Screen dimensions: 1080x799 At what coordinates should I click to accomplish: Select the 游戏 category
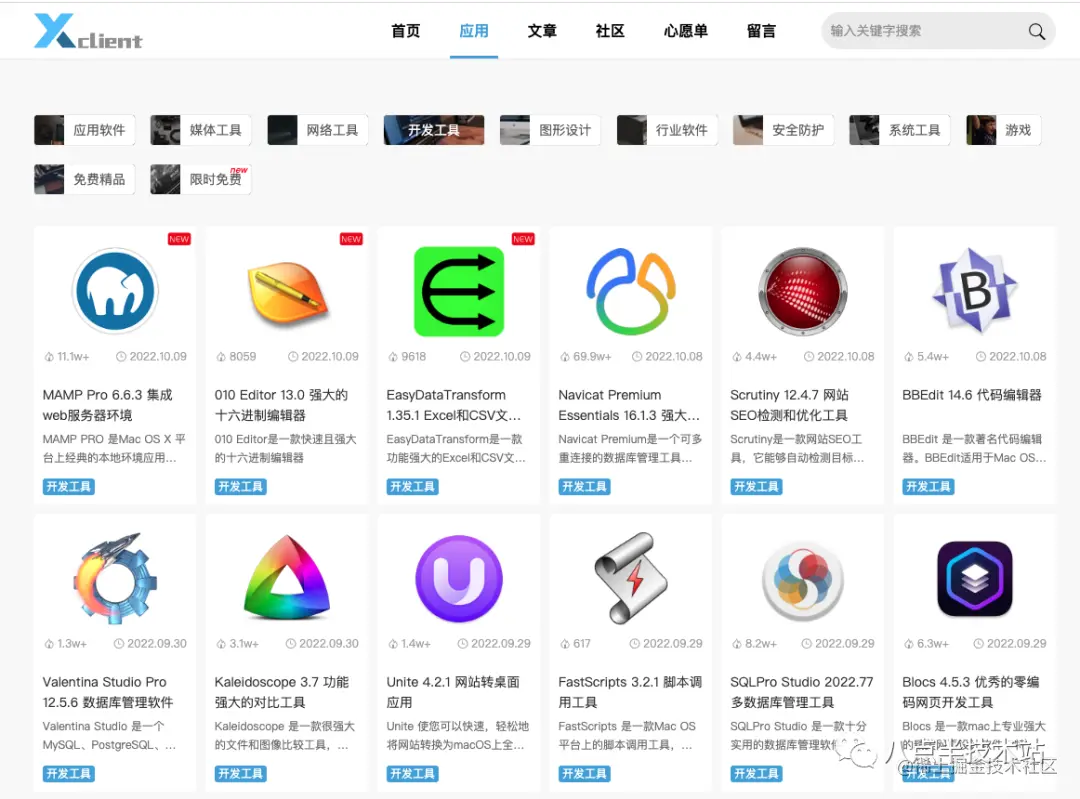[1004, 130]
